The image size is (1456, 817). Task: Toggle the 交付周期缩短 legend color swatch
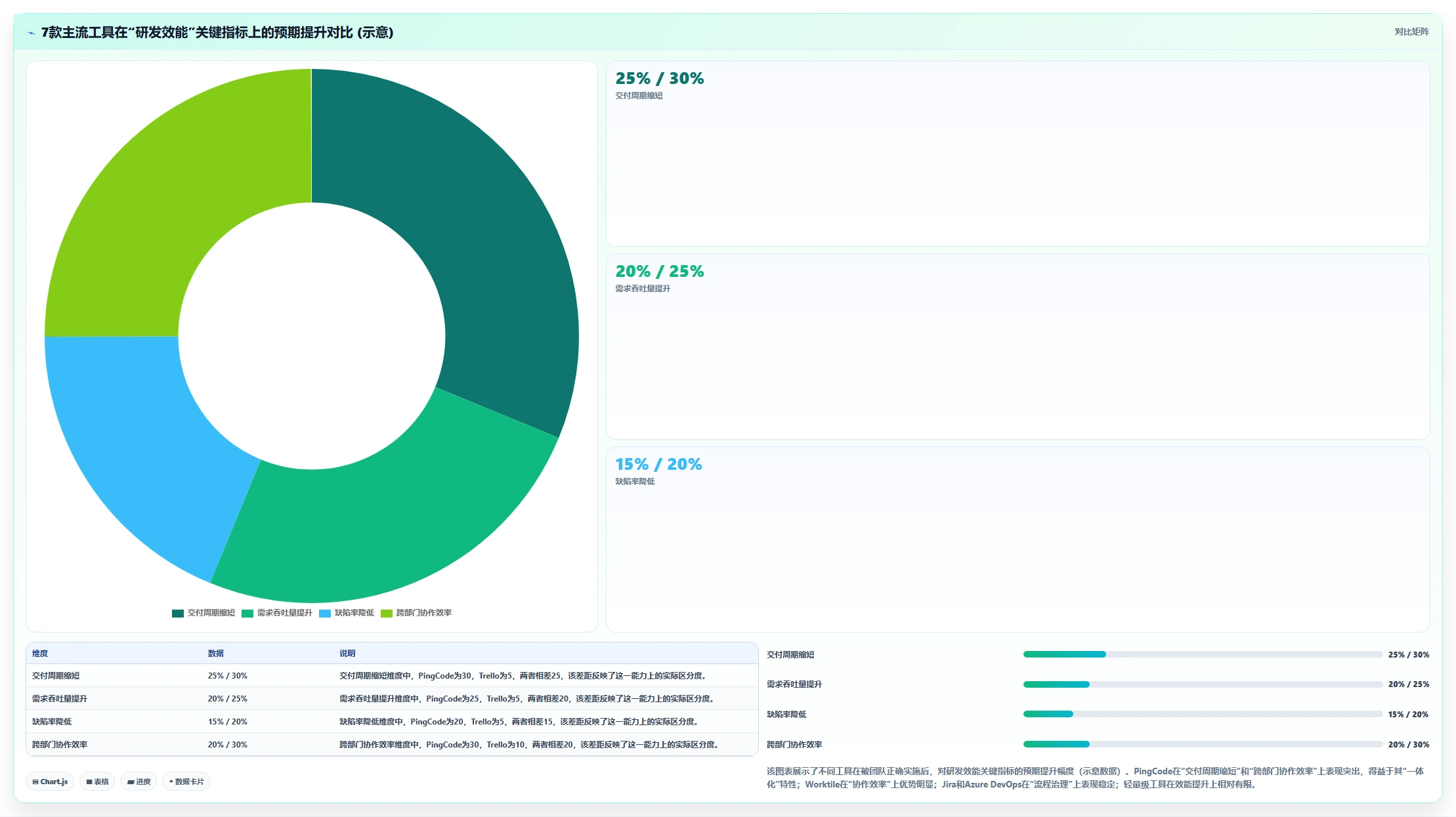(x=178, y=613)
